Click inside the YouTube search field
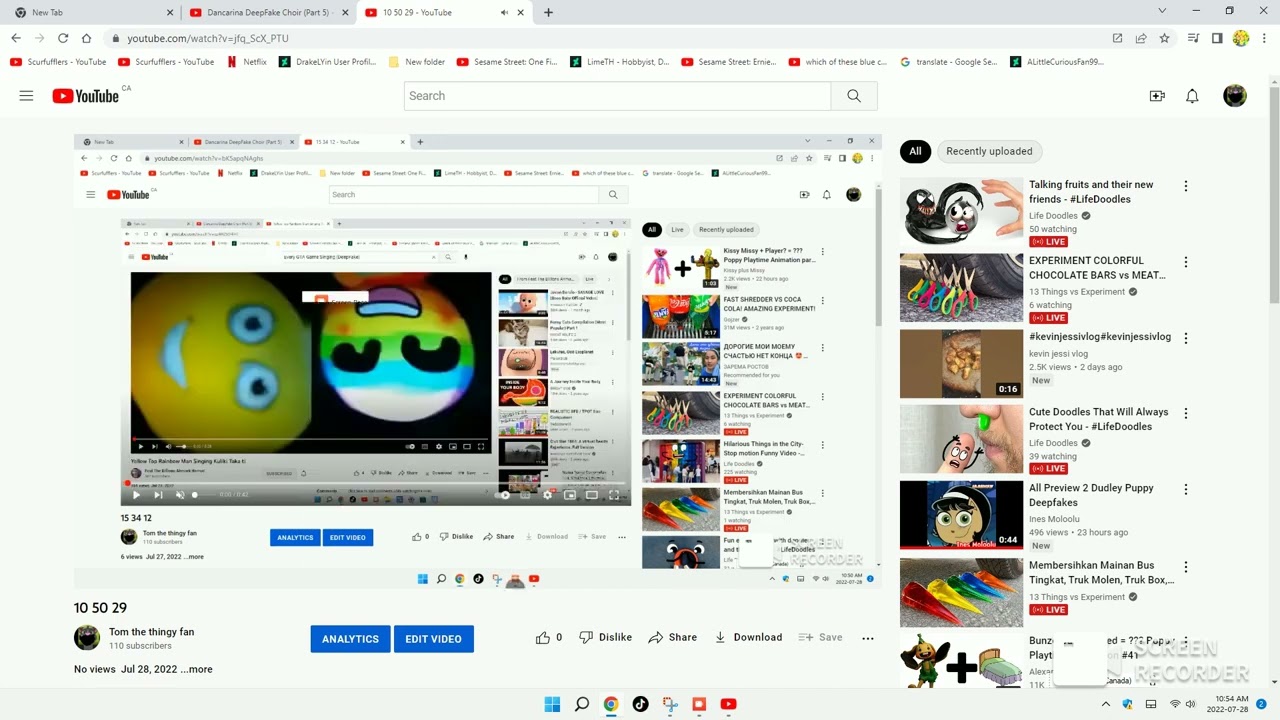Viewport: 1280px width, 720px height. tap(618, 96)
